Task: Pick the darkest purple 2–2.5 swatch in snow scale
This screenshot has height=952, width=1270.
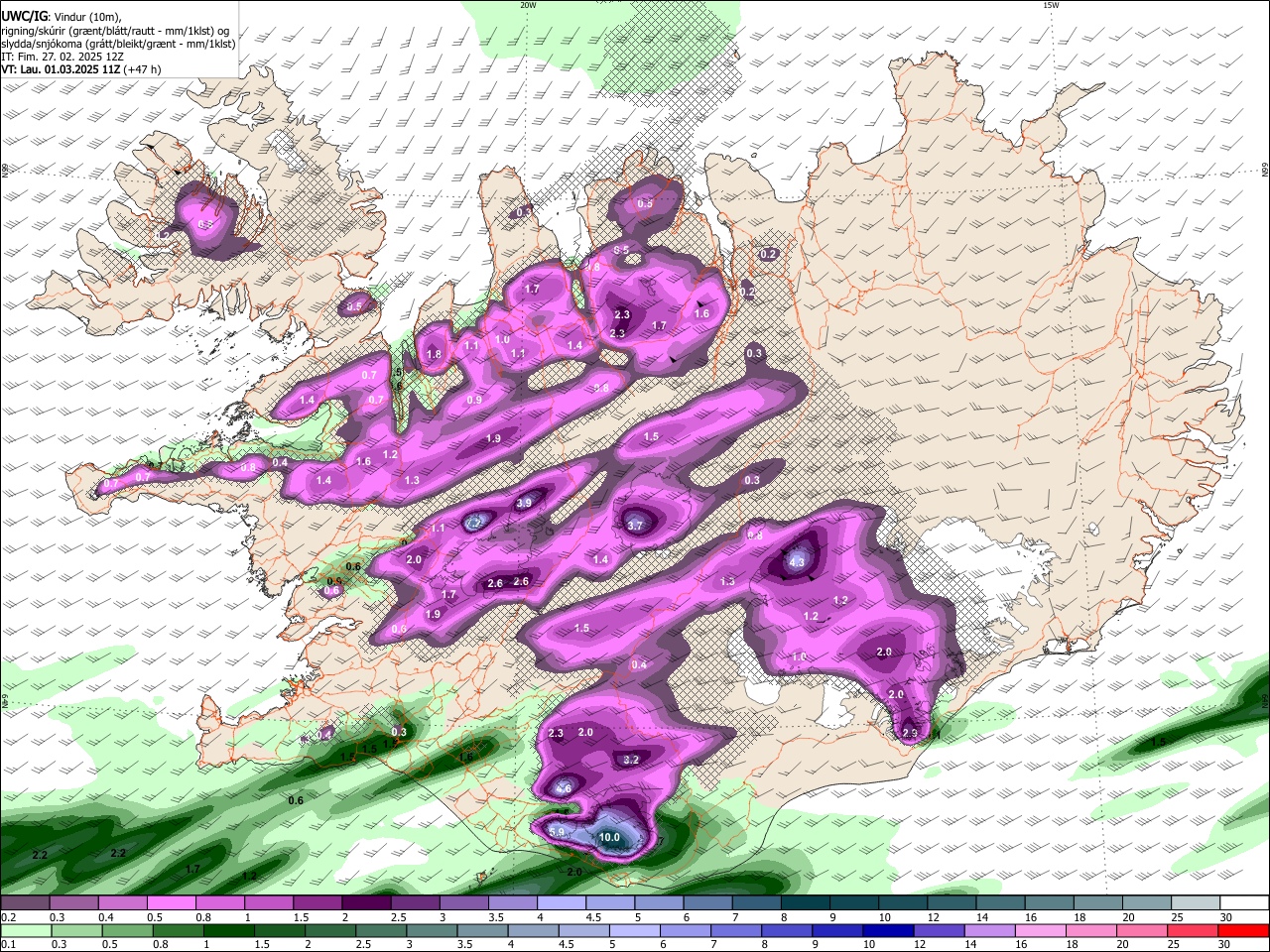Action: coord(366,903)
